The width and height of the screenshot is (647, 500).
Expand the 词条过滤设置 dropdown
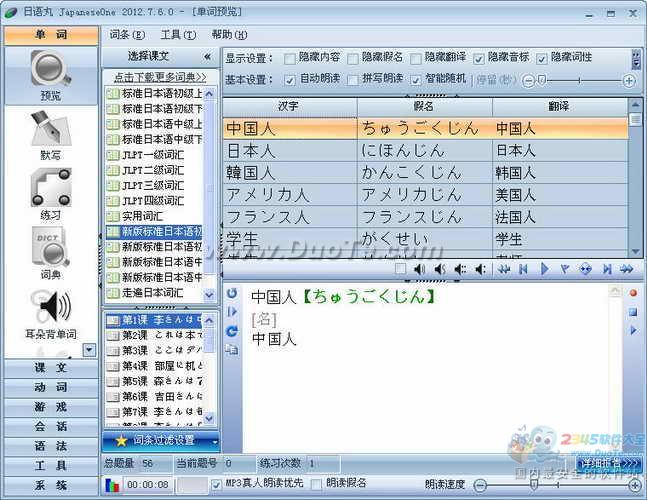(x=215, y=442)
